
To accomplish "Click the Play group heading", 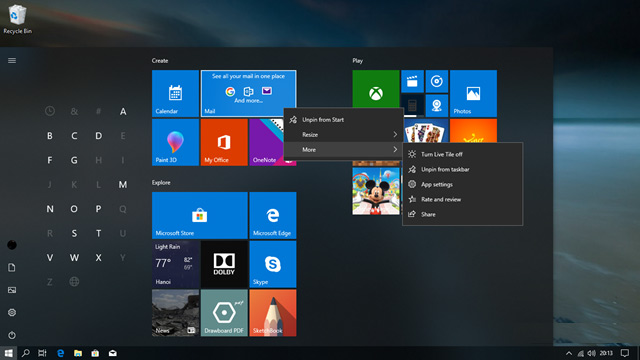I will [358, 60].
